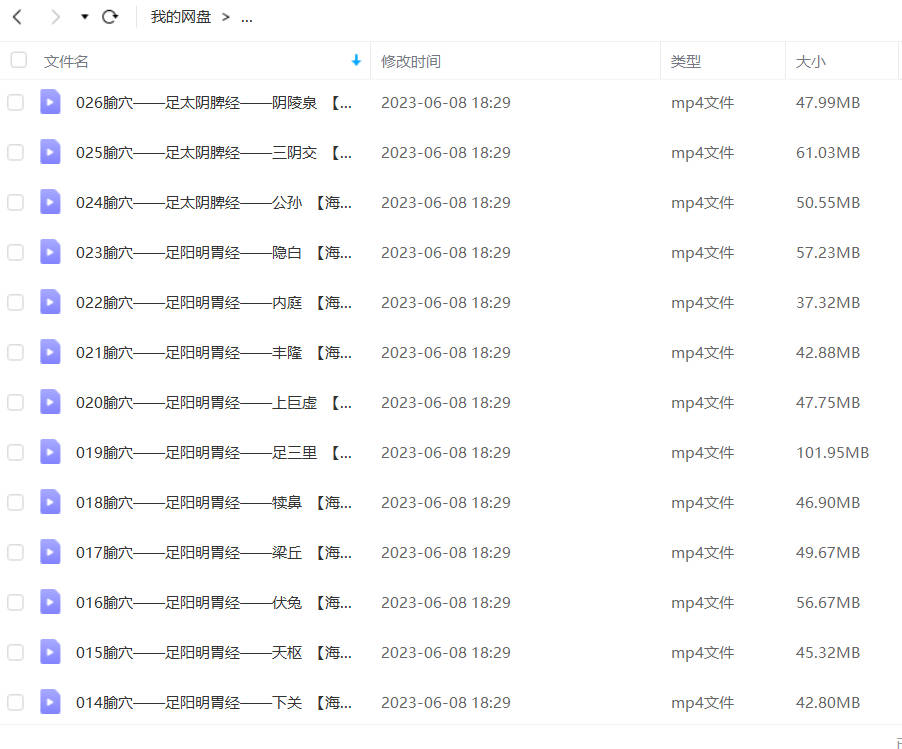902x749 pixels.
Task: Sort by 类型 column header
Action: [686, 62]
